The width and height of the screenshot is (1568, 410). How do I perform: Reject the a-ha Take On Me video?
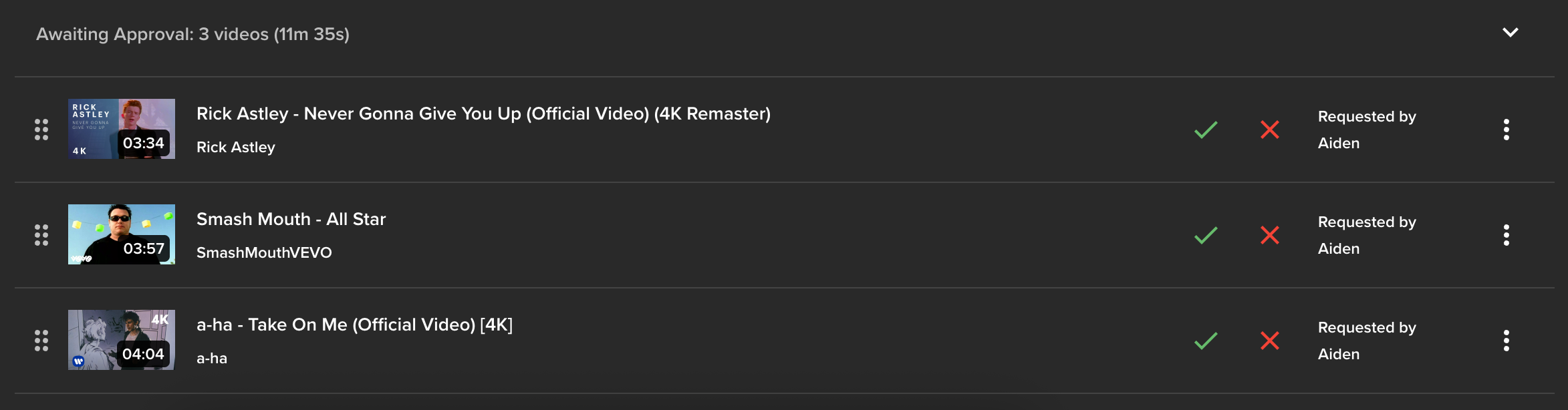1270,341
